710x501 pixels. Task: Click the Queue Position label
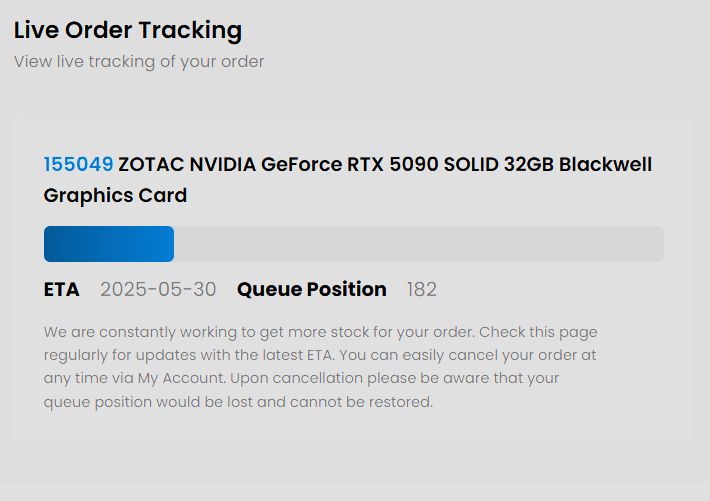click(311, 289)
